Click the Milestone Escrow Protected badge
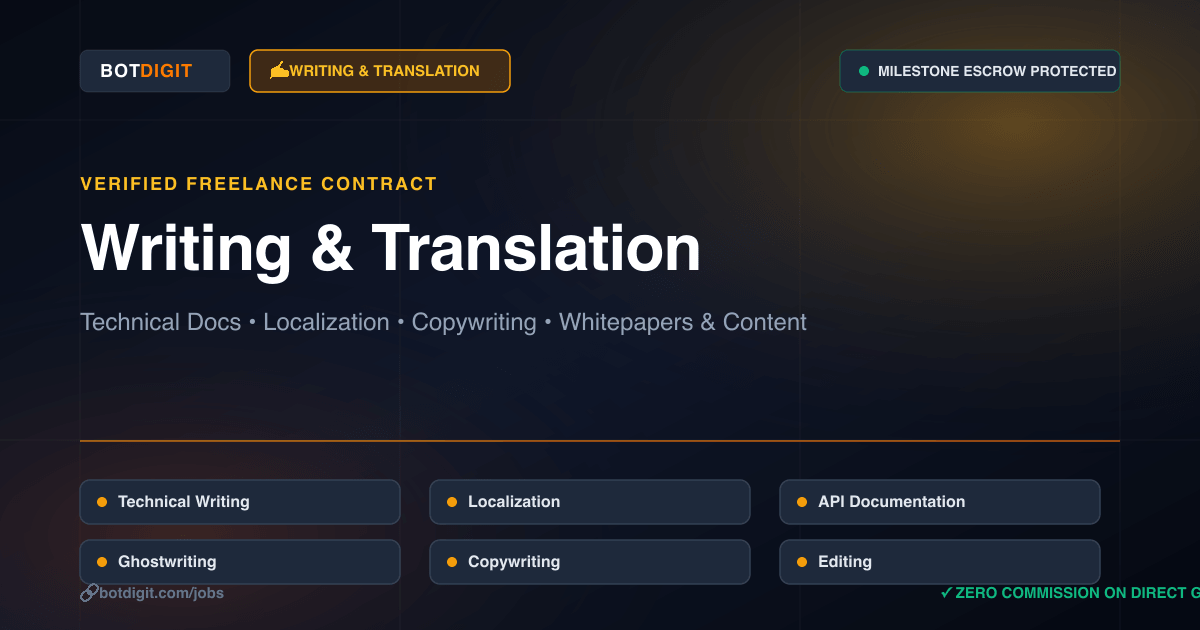 (x=980, y=71)
